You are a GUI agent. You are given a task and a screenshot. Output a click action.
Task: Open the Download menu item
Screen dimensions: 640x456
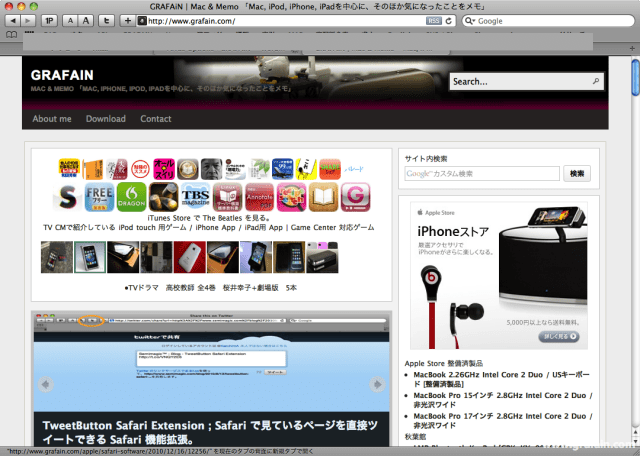(x=105, y=118)
